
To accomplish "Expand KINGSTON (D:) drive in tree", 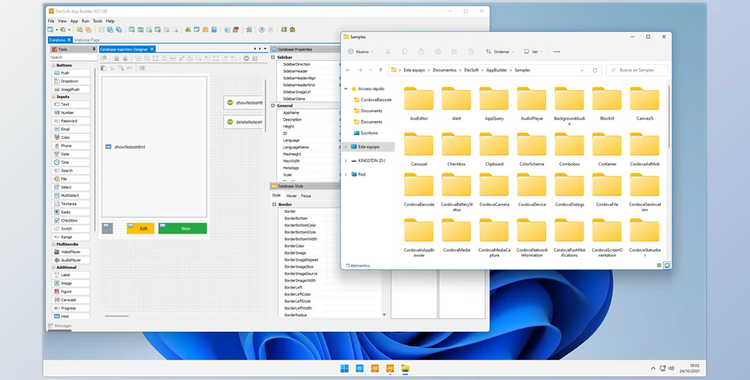I will [346, 161].
